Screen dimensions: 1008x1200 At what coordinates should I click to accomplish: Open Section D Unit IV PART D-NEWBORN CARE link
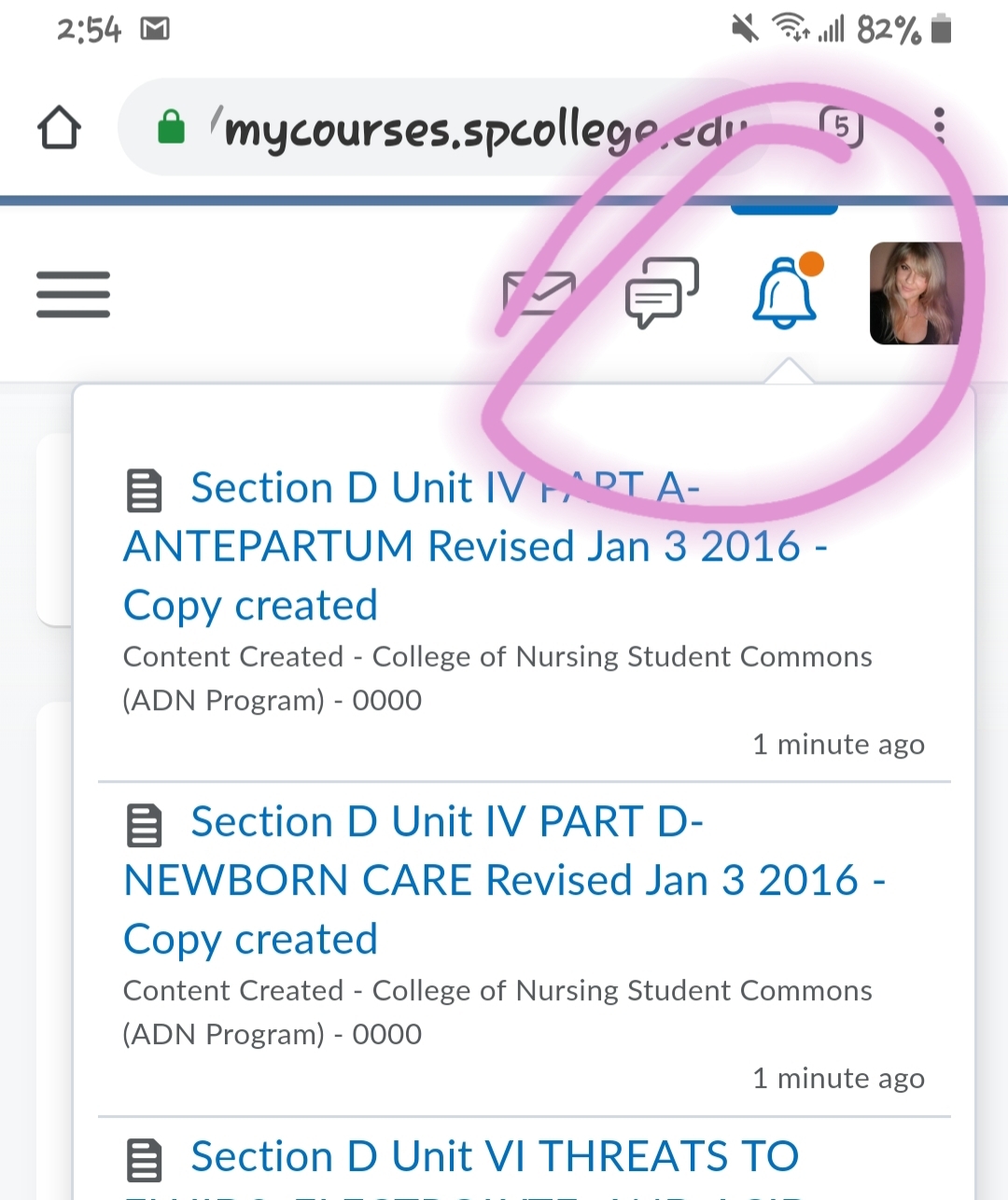[504, 881]
